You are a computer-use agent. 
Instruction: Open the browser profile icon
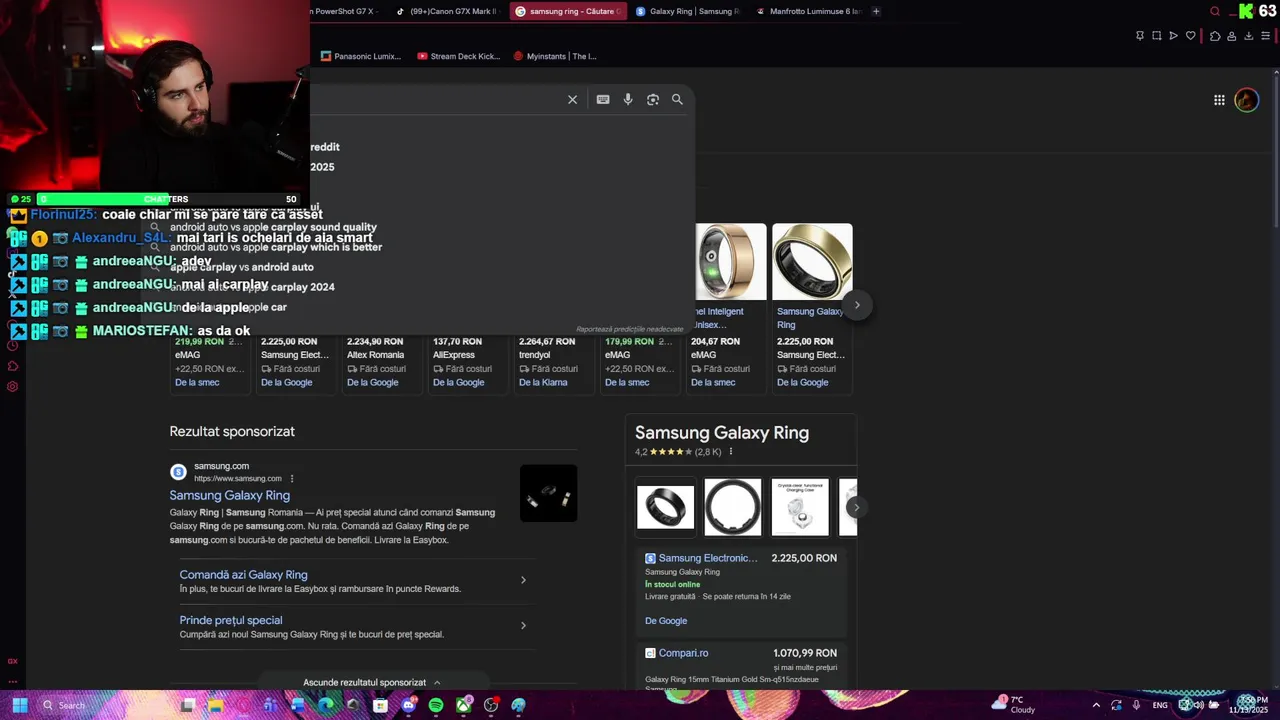coord(1232,36)
